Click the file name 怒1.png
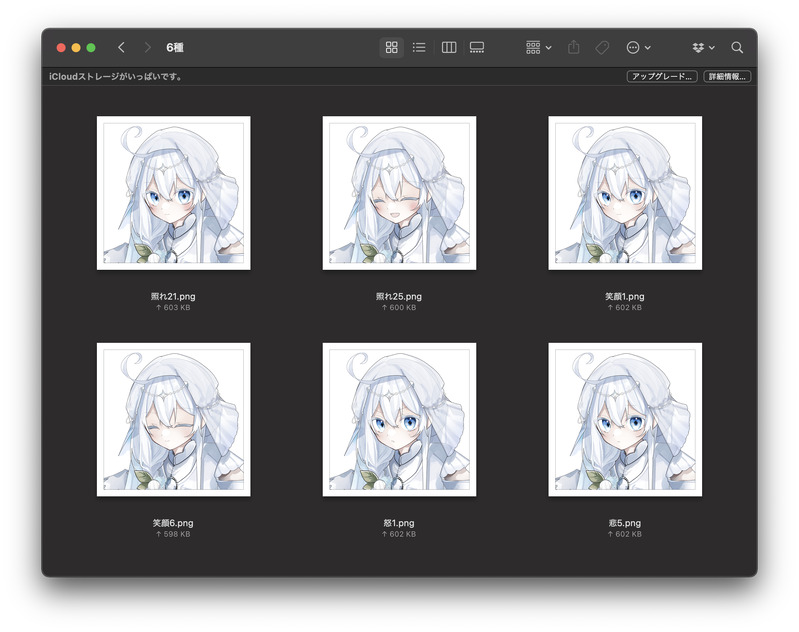 pos(399,523)
